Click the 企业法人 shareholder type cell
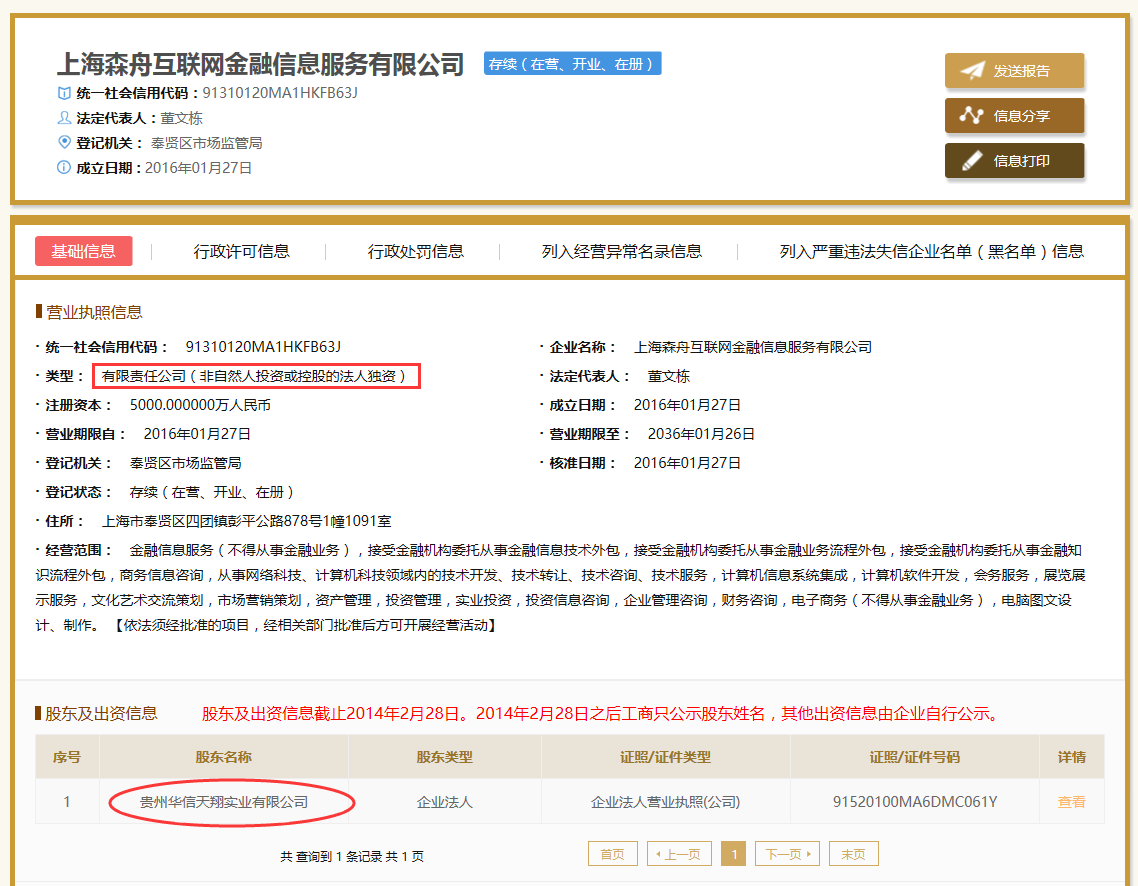Viewport: 1138px width, 886px height. [444, 802]
